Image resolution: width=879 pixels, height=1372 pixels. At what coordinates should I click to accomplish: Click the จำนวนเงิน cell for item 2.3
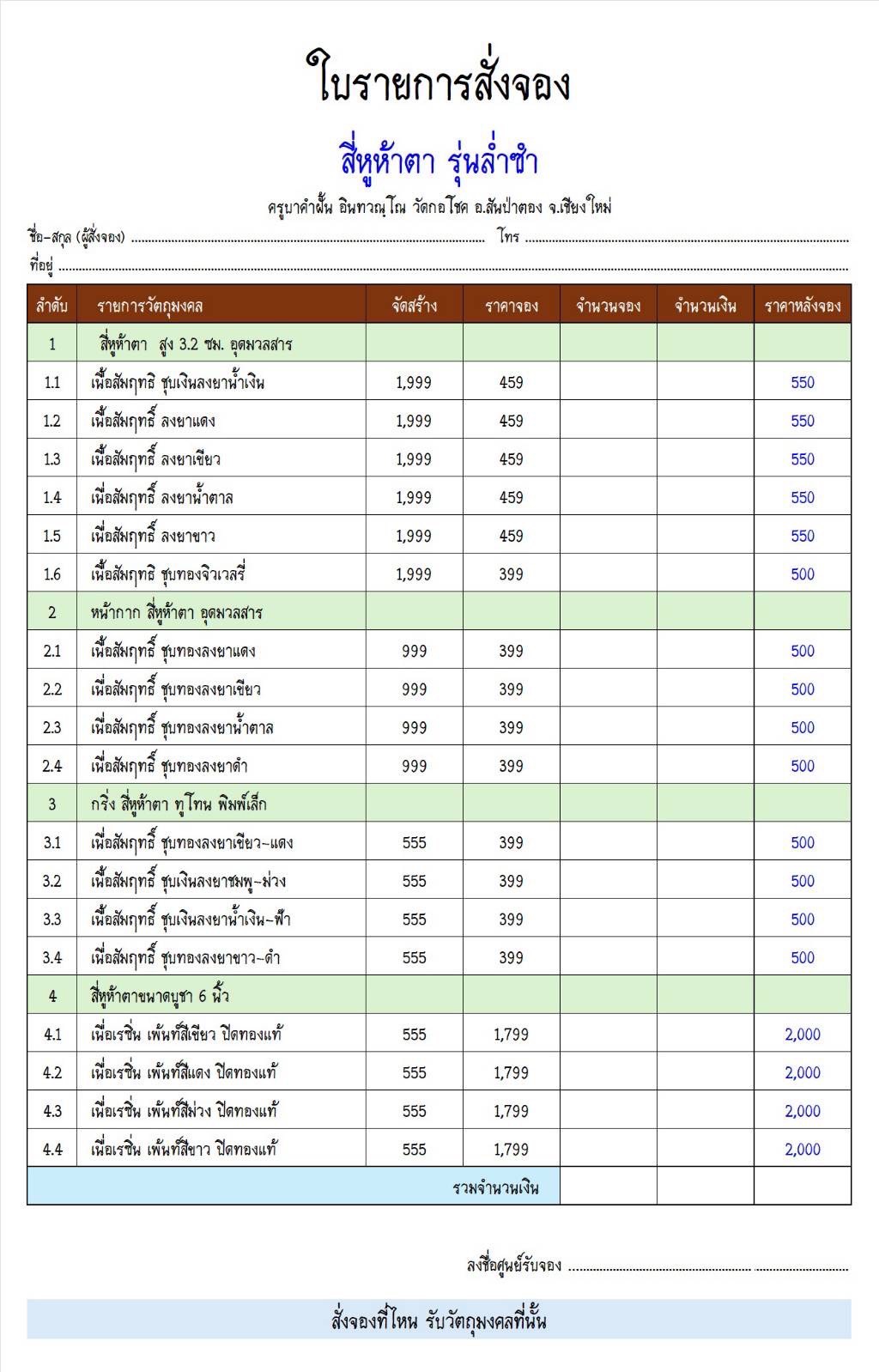(x=705, y=728)
